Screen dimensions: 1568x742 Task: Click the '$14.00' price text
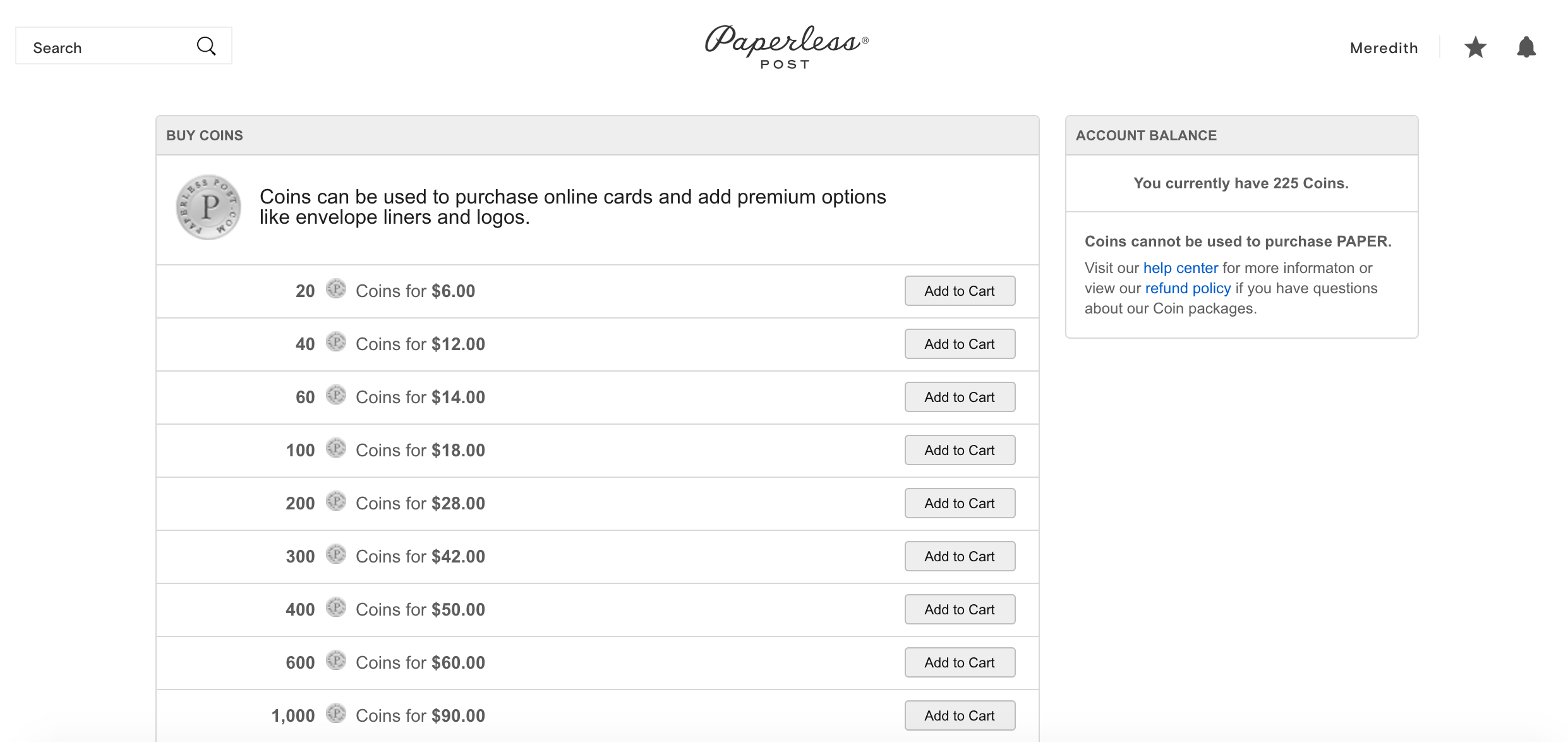[458, 397]
